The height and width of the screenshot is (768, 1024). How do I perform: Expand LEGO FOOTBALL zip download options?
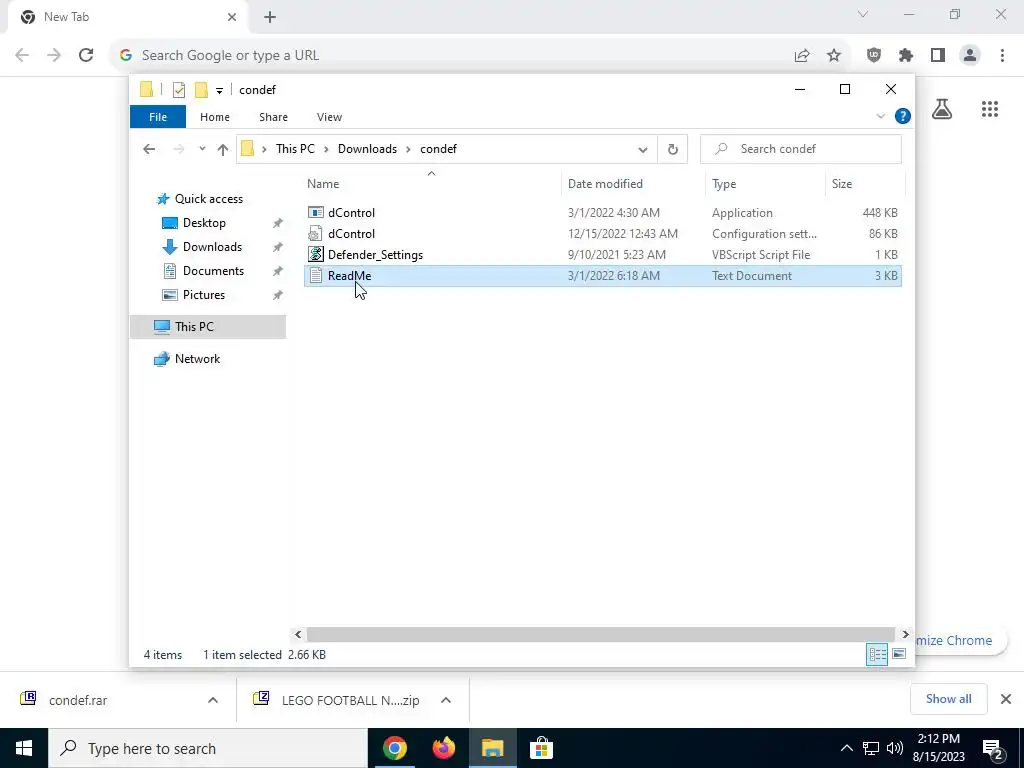point(446,700)
